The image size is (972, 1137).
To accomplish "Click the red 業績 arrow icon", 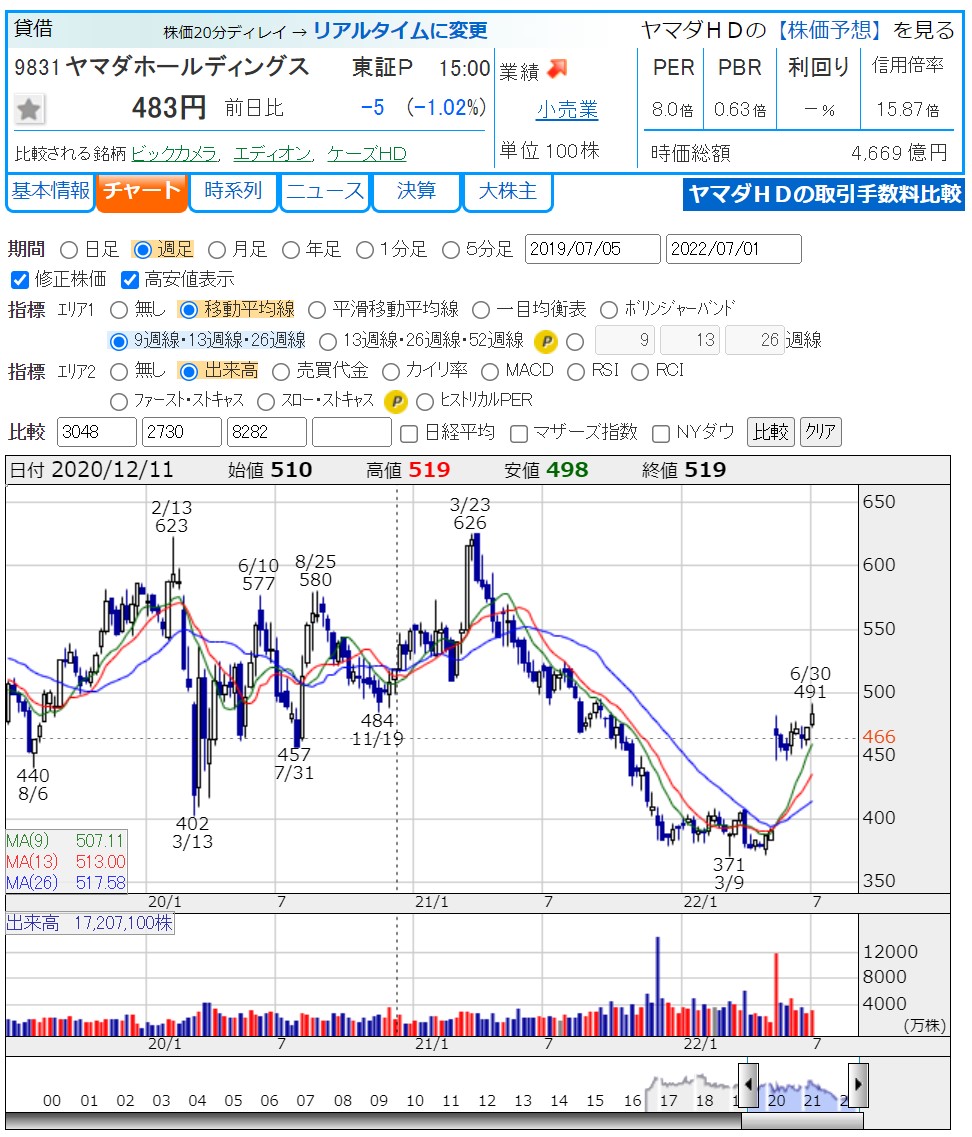I will coord(556,69).
